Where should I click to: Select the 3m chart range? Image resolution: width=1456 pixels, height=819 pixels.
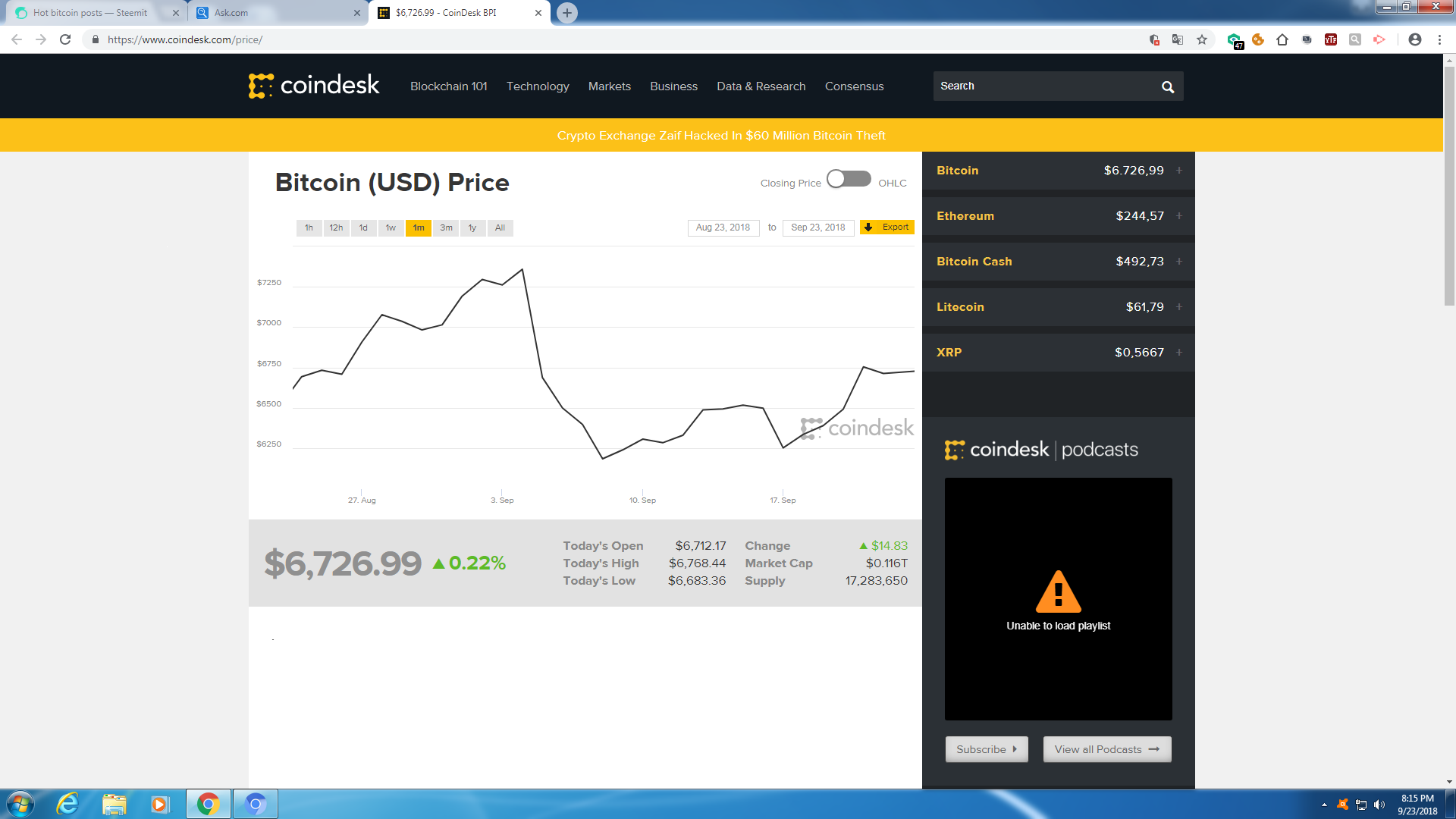[446, 227]
